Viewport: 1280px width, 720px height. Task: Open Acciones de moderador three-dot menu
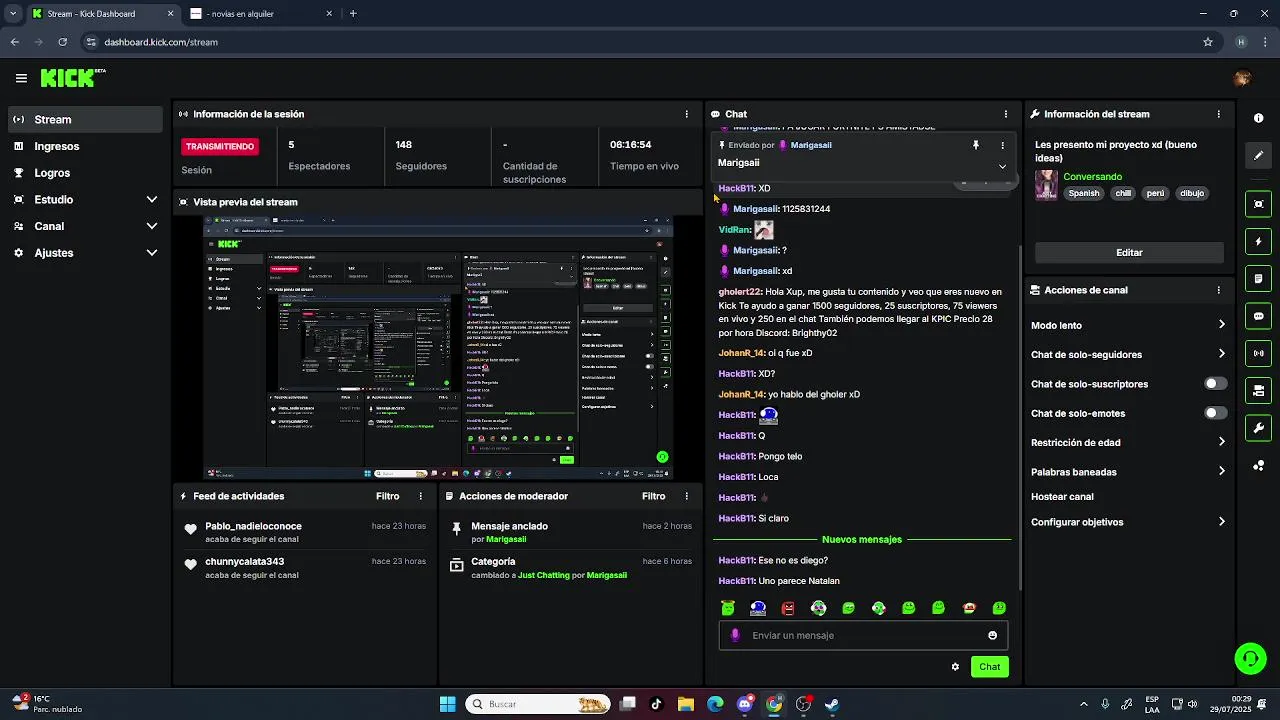(686, 496)
